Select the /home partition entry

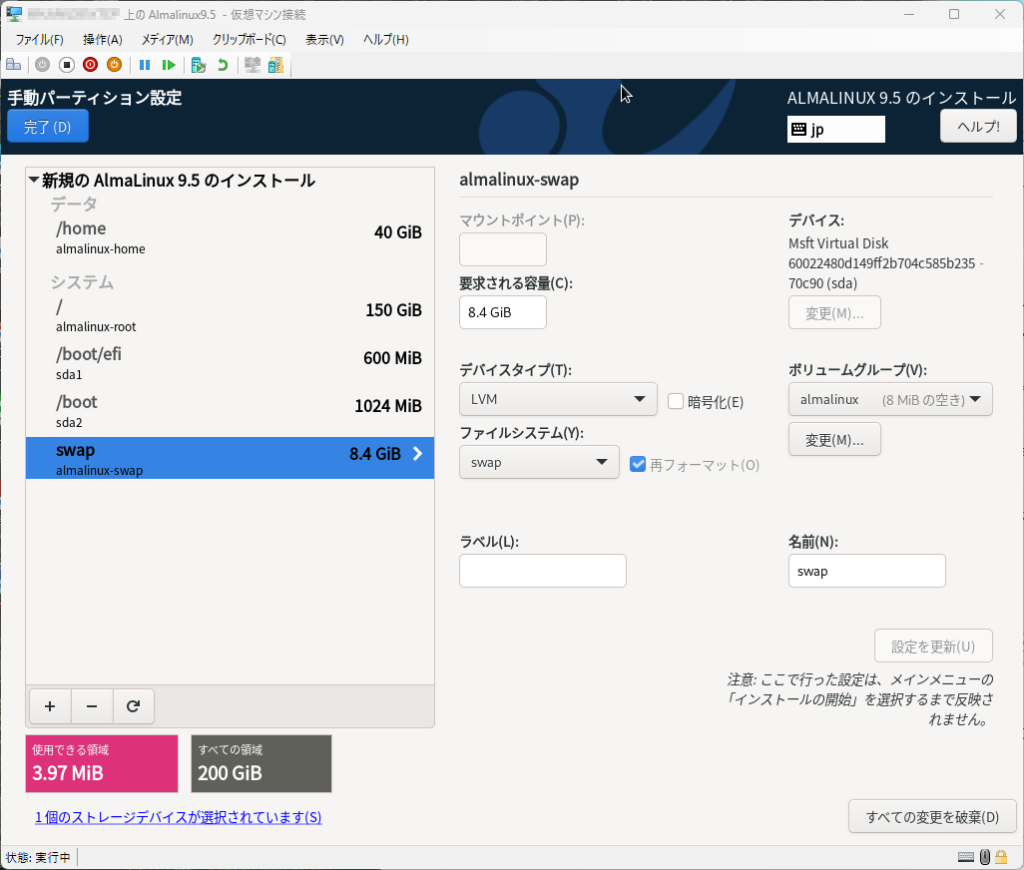[x=230, y=238]
